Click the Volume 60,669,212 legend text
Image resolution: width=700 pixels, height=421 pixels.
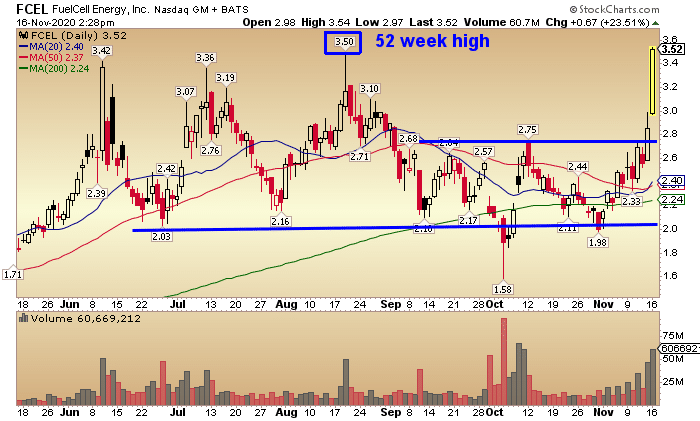[86, 318]
